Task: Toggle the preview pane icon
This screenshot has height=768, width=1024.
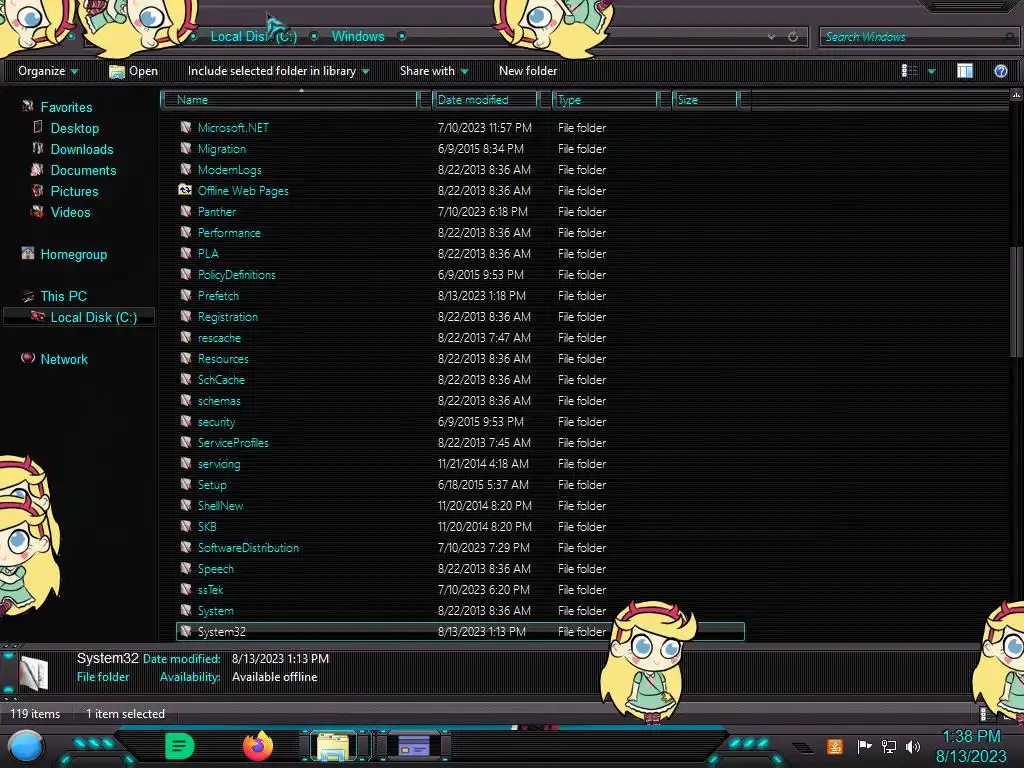Action: pos(965,71)
